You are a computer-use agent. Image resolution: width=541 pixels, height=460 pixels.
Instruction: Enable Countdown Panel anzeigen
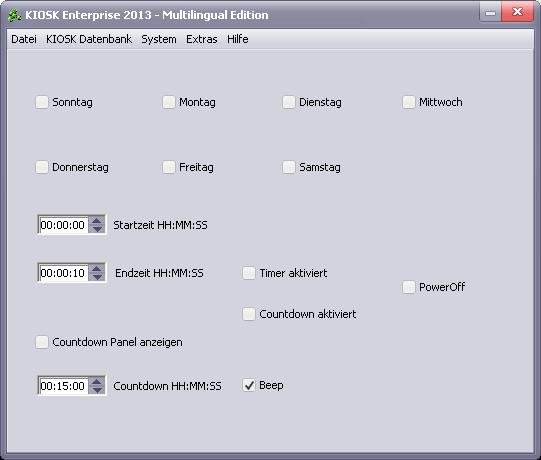point(42,342)
